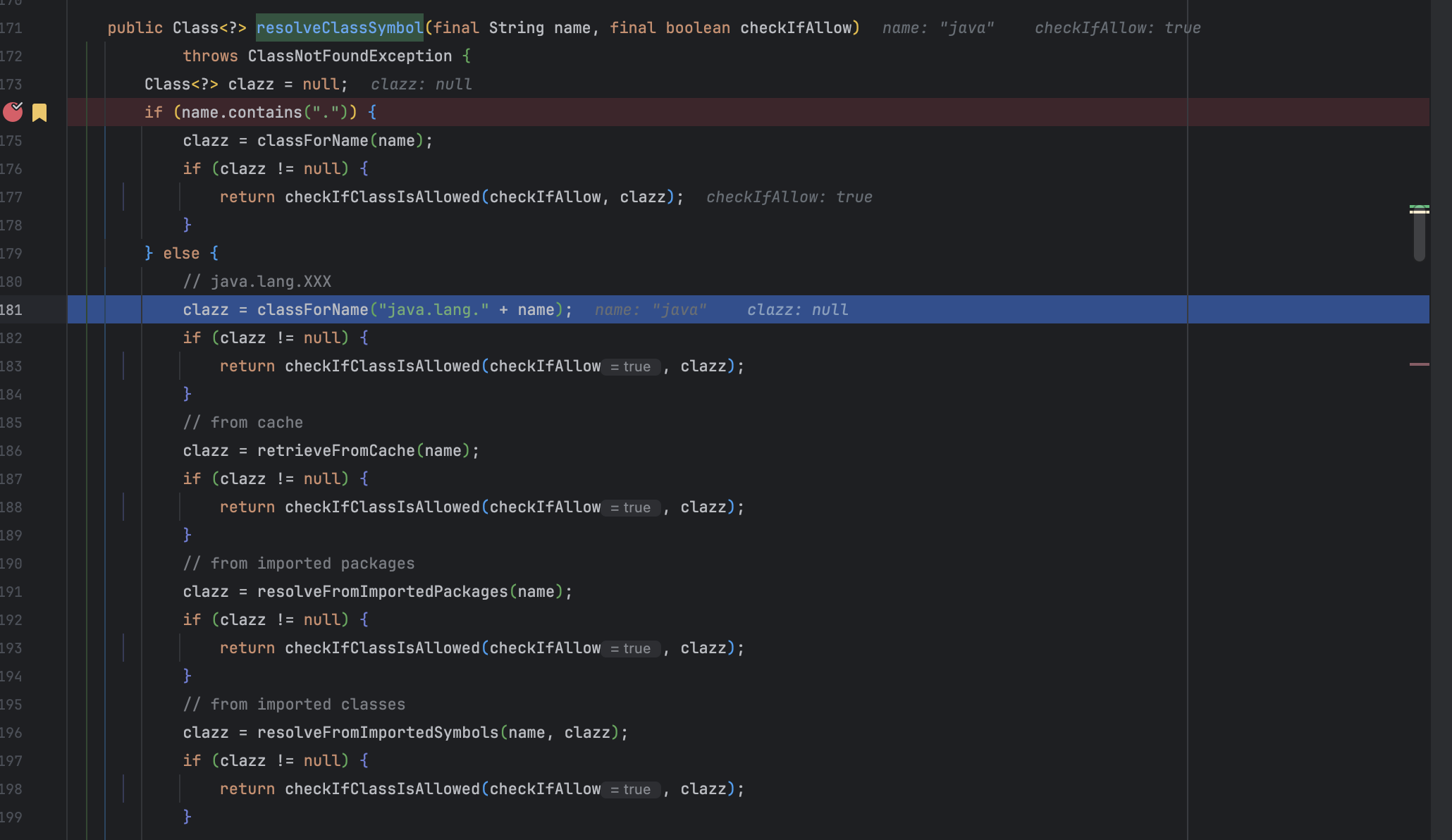Click the yellow bookmark icon in the gutter
Image resolution: width=1452 pixels, height=840 pixels.
pos(39,113)
